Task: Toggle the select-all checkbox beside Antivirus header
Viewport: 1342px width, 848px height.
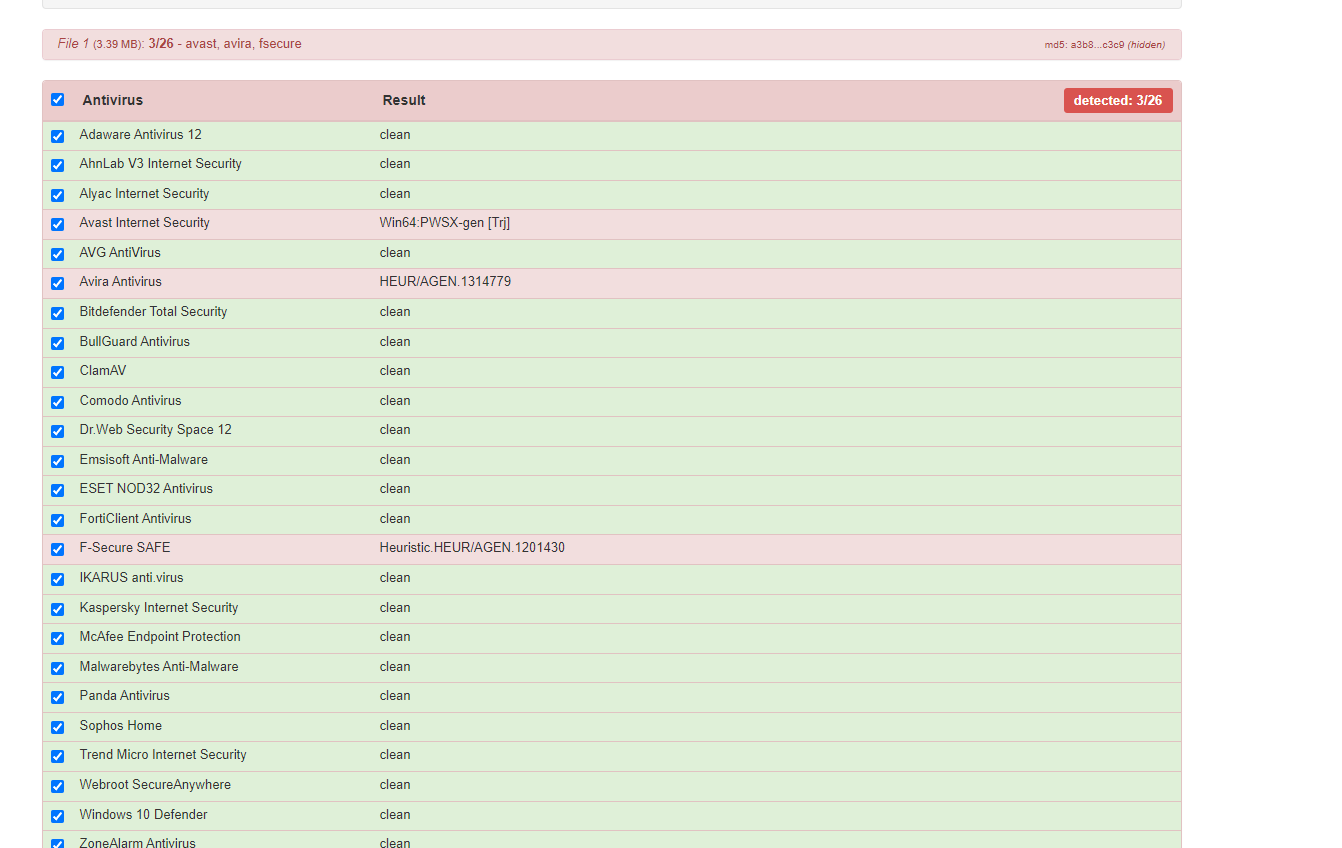Action: (x=57, y=100)
